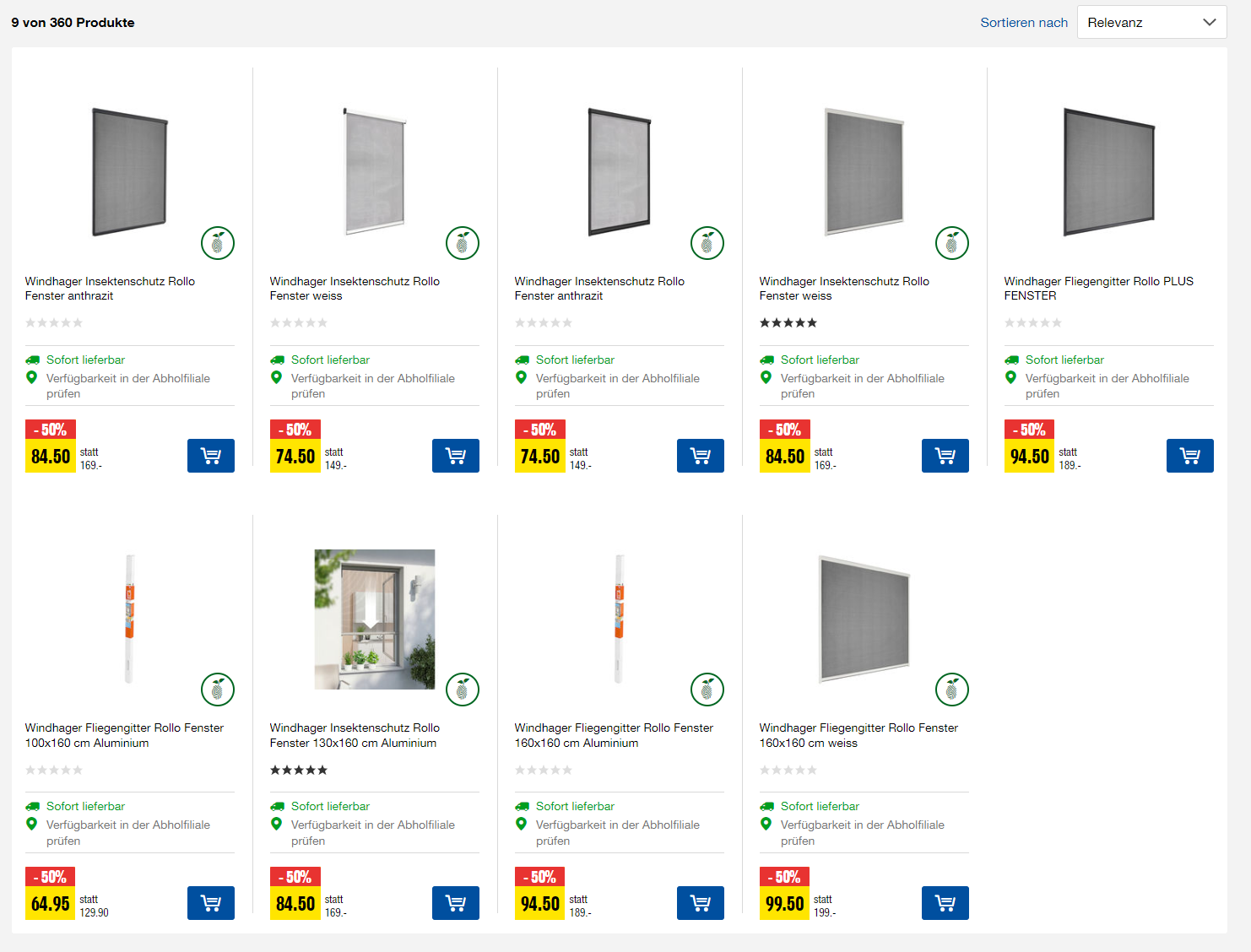The height and width of the screenshot is (952, 1251).
Task: Open the Relevanz sort dropdown
Action: pos(1151,23)
